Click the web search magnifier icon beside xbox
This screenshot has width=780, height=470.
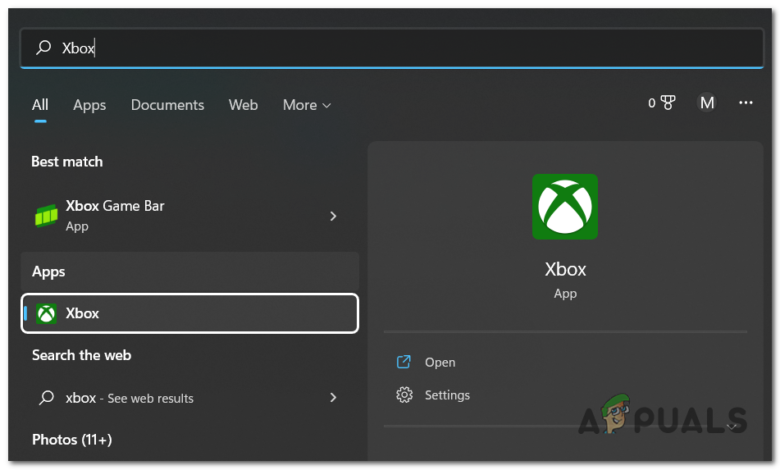coord(46,397)
